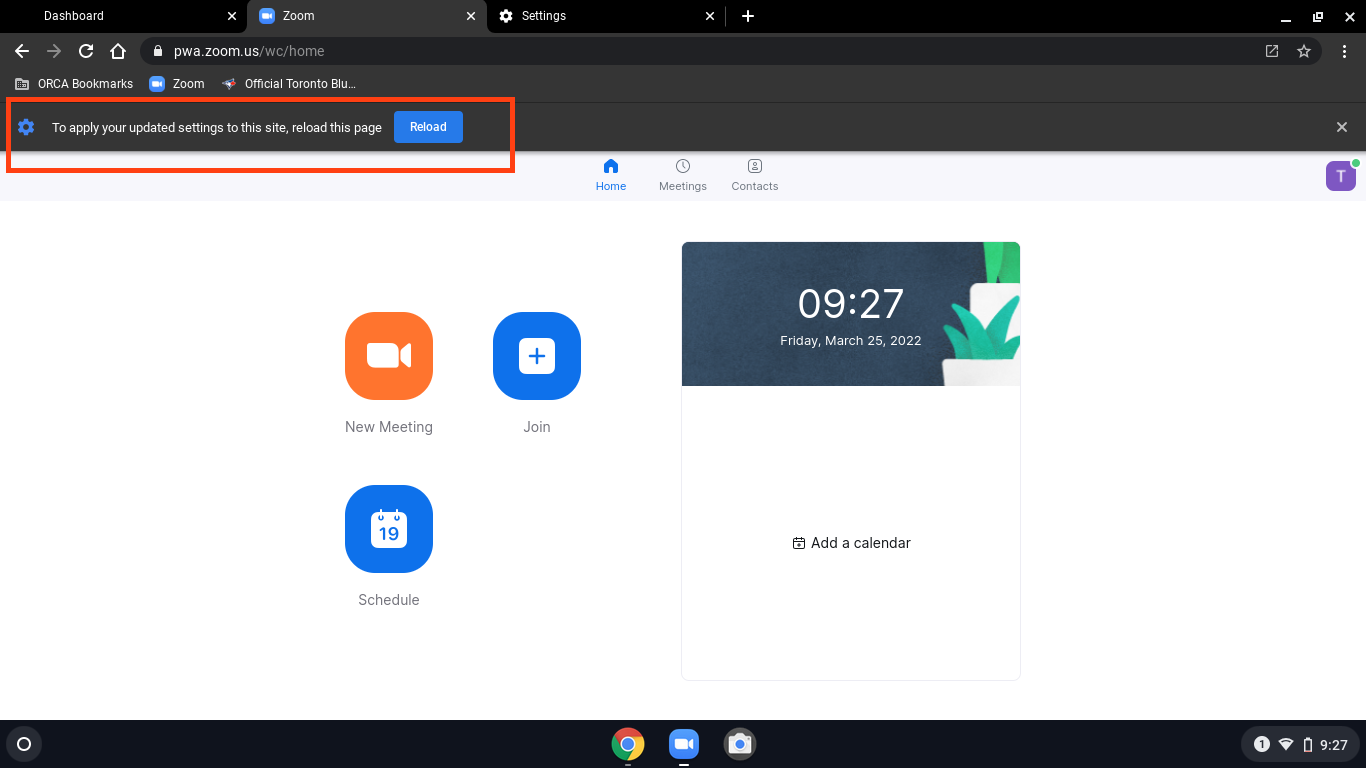1366x768 pixels.
Task: Open the notification count badge in tray
Action: [x=1262, y=744]
